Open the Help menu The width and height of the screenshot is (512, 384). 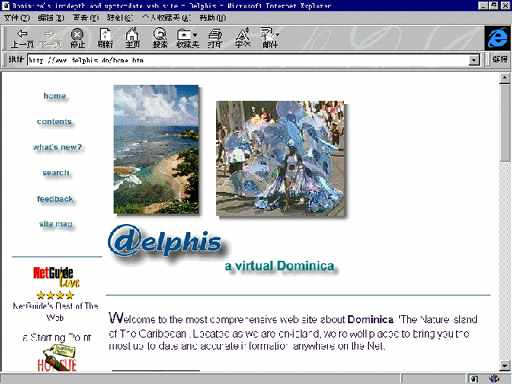click(x=213, y=18)
